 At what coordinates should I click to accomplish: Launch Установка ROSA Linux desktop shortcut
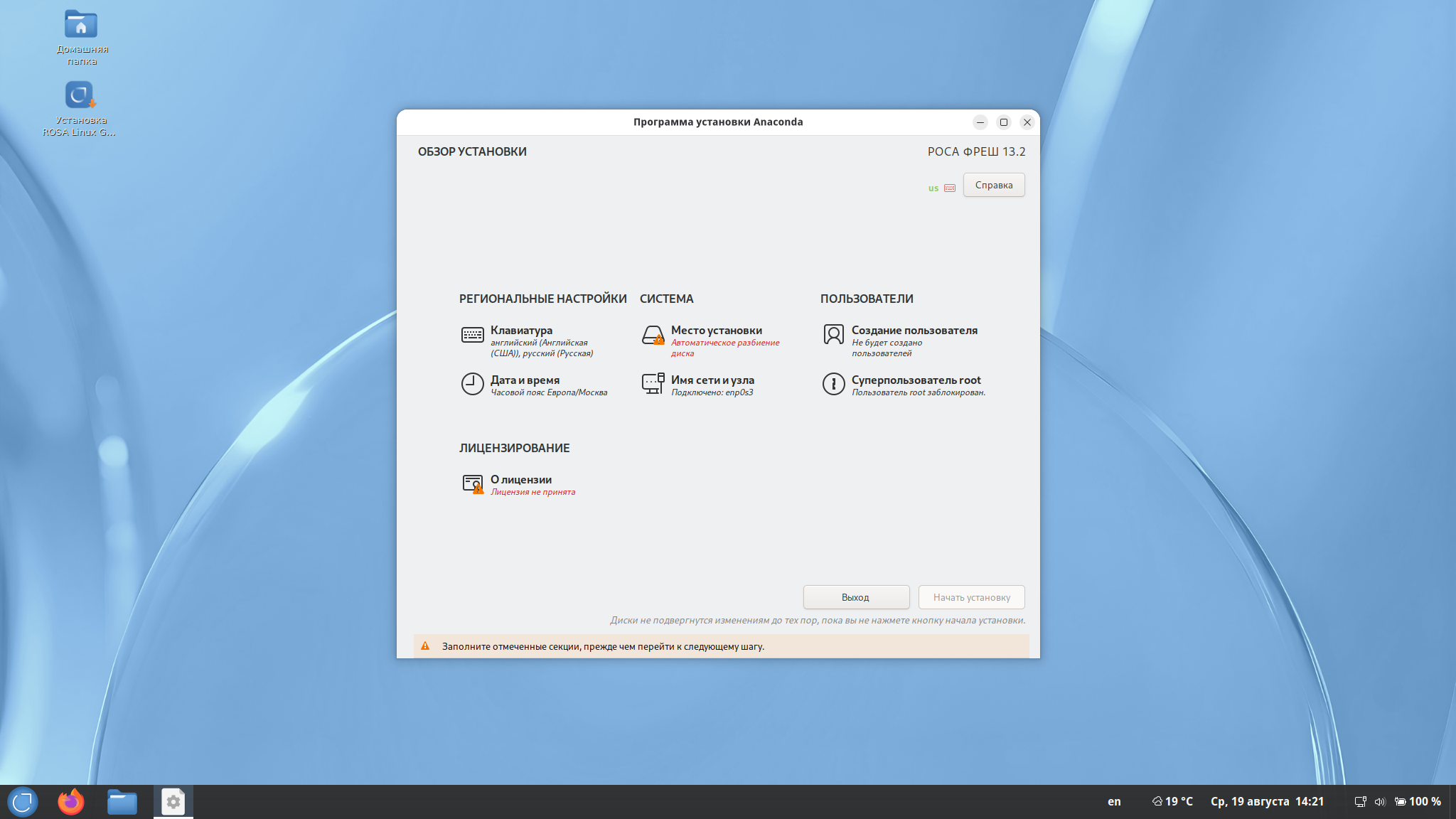tap(80, 109)
